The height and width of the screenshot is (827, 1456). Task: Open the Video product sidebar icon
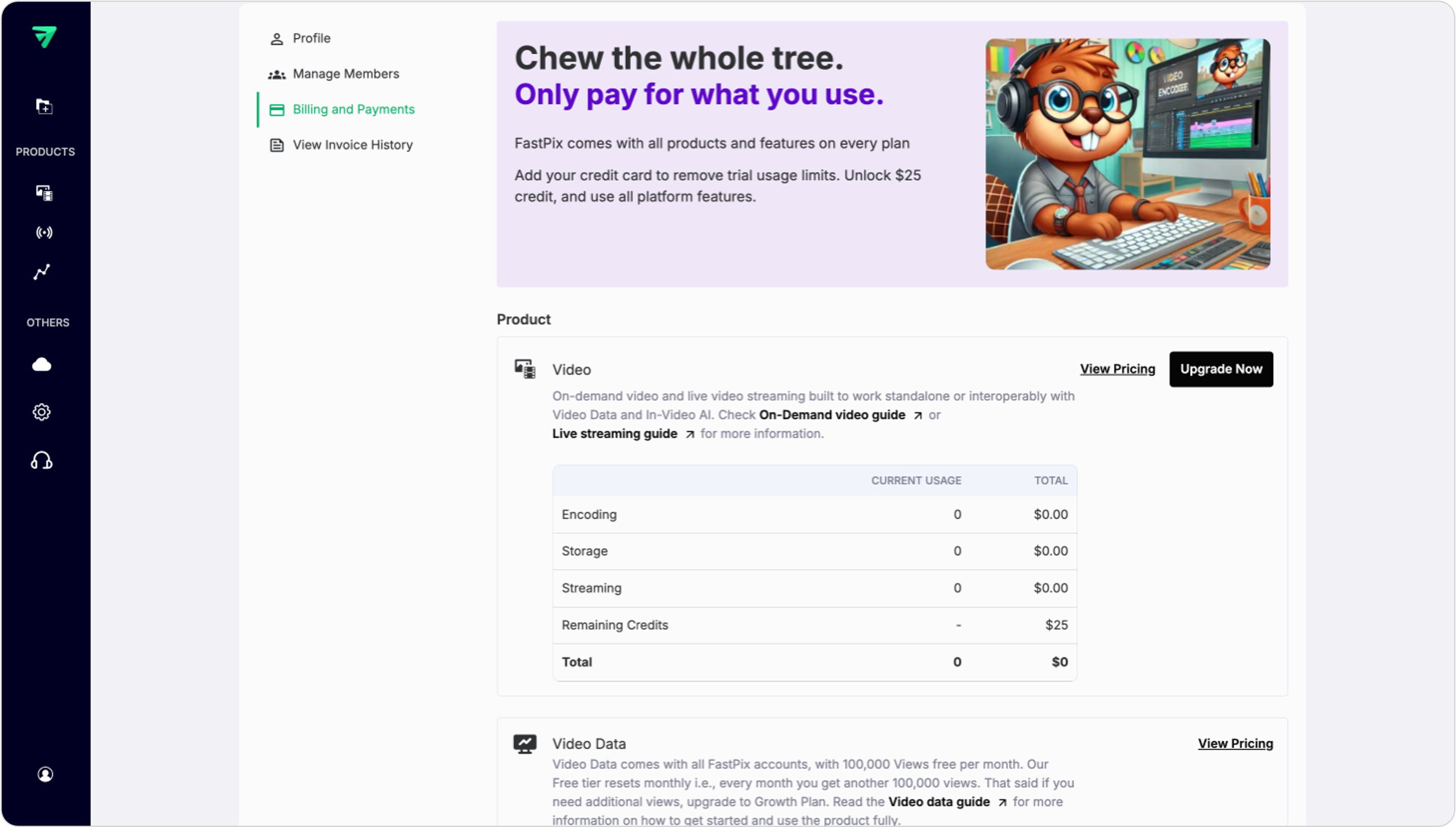[44, 193]
